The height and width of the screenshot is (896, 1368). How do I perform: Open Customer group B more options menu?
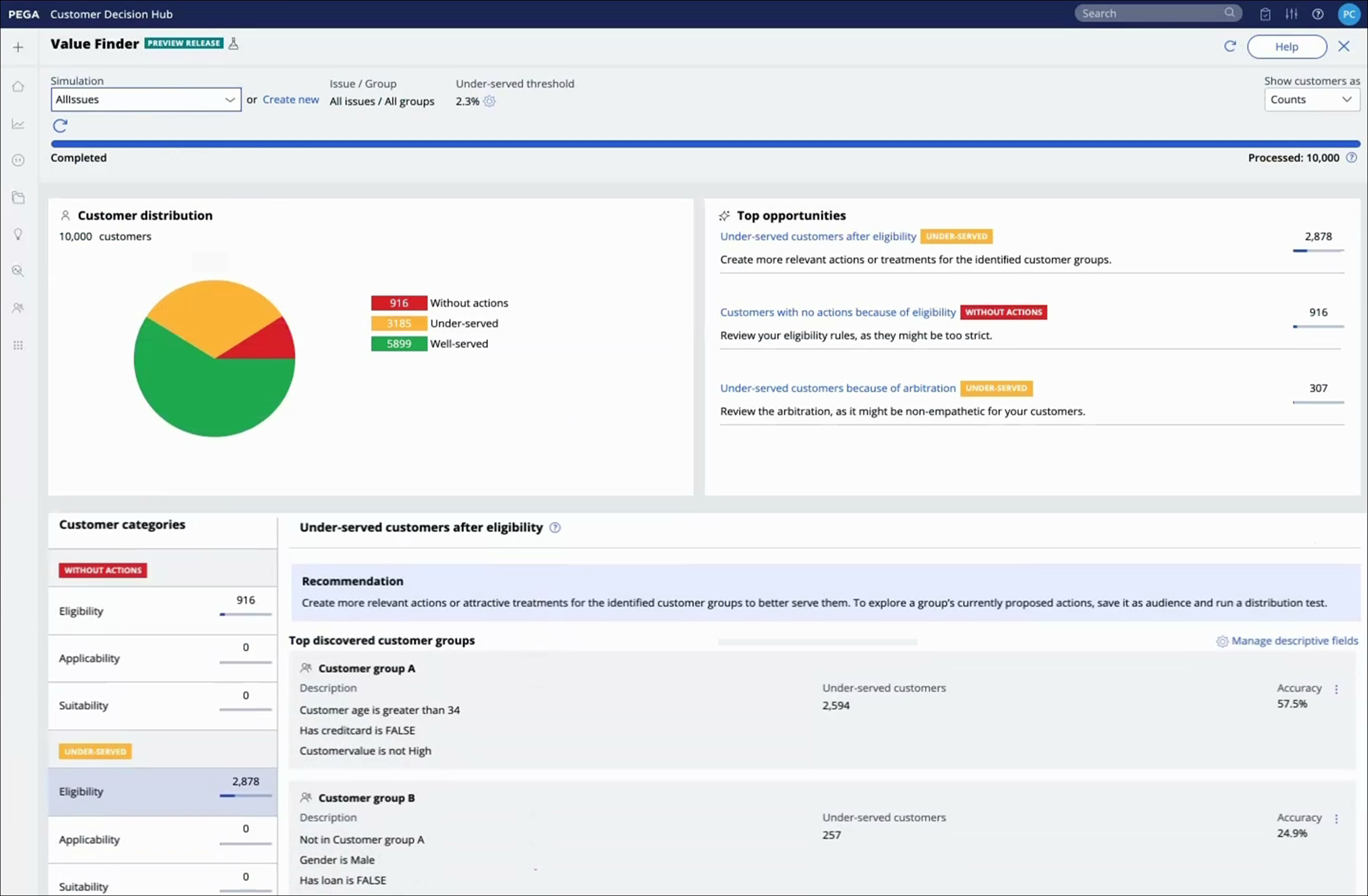pyautogui.click(x=1336, y=819)
